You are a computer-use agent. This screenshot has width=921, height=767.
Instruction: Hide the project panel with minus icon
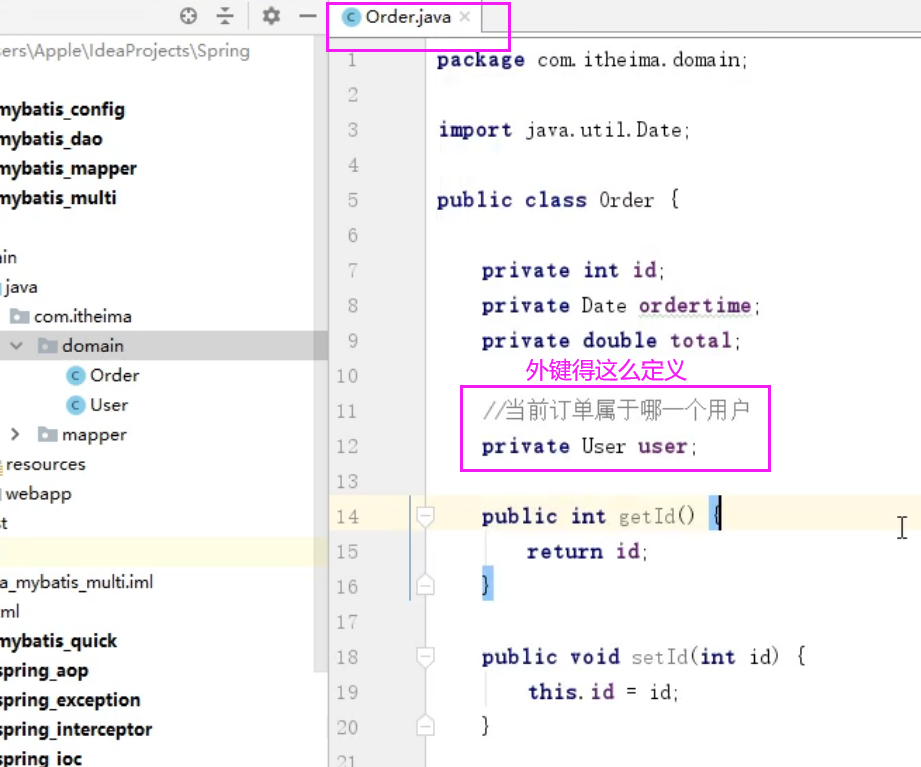click(x=308, y=16)
